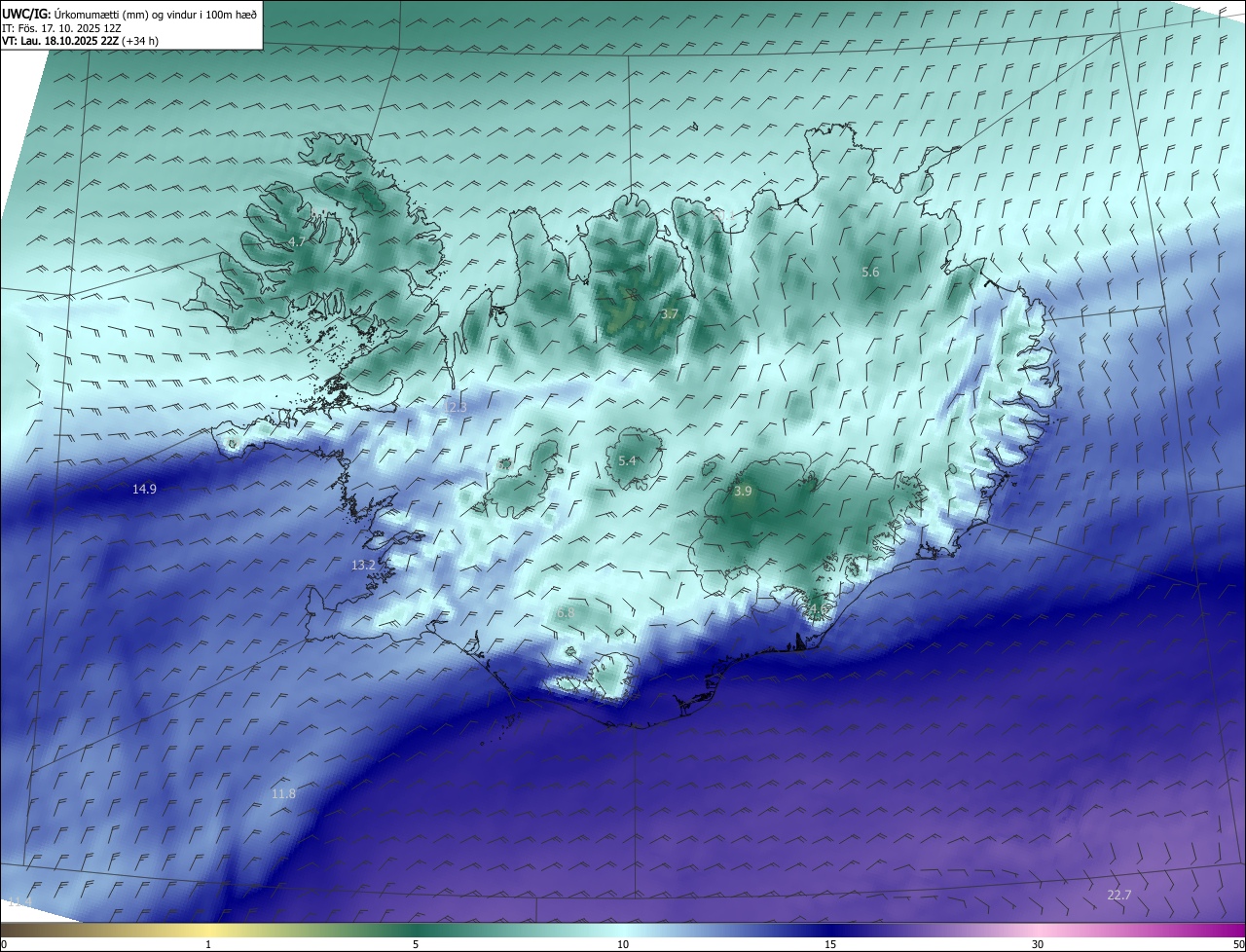The width and height of the screenshot is (1246, 952).
Task: Click the 1 tick label on the color scale
Action: coord(208,944)
